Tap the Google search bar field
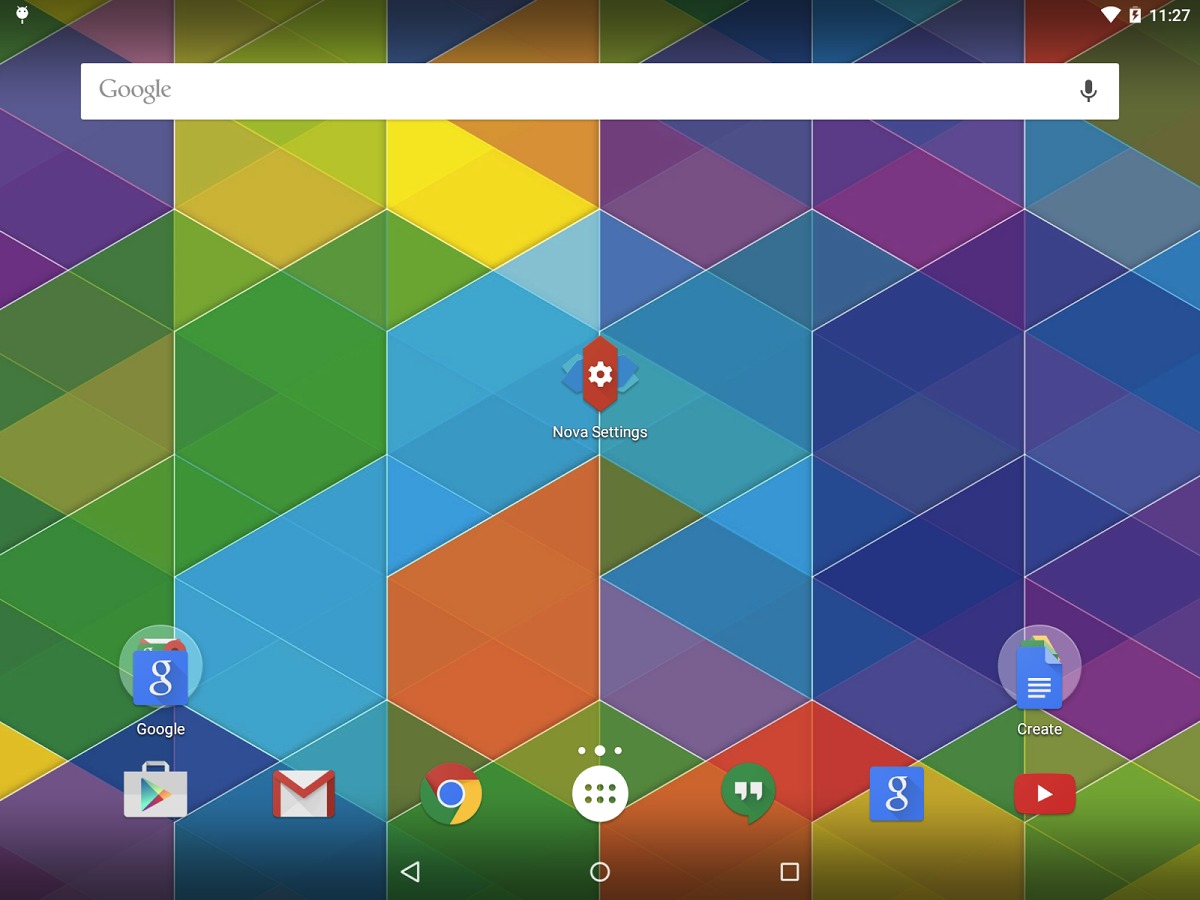The height and width of the screenshot is (900, 1200). coord(600,91)
